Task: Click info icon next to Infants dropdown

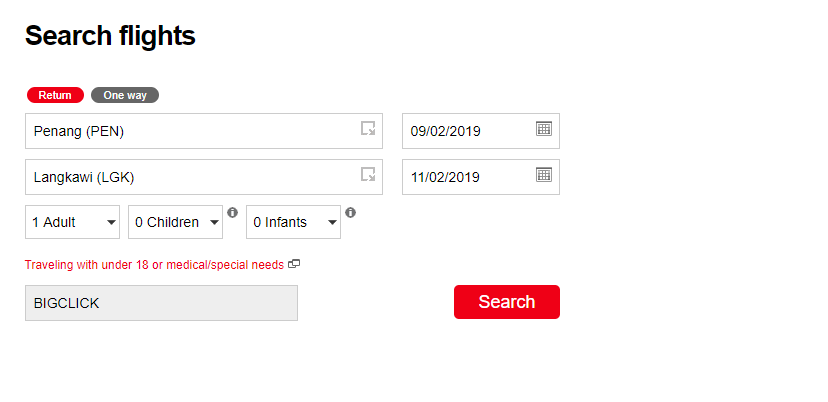Action: (350, 212)
